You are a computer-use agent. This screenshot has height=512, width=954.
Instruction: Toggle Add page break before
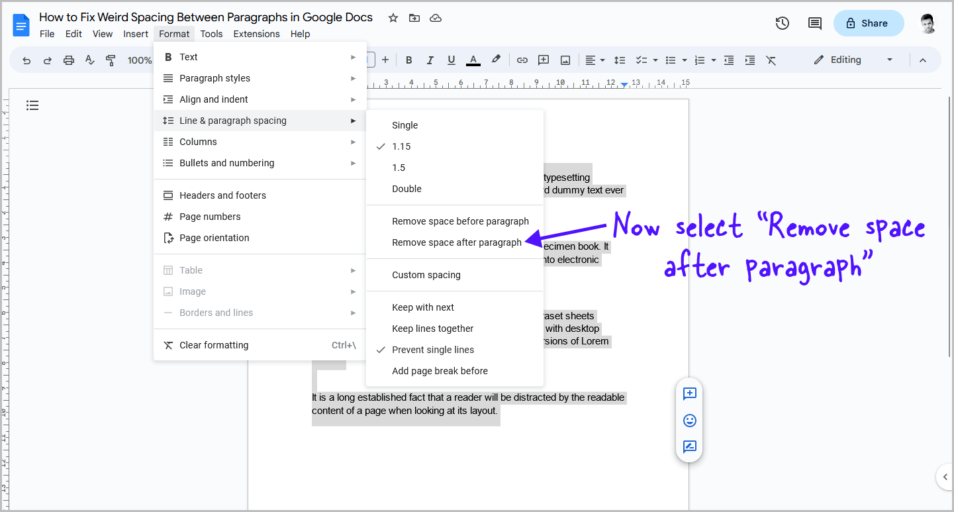[454, 371]
